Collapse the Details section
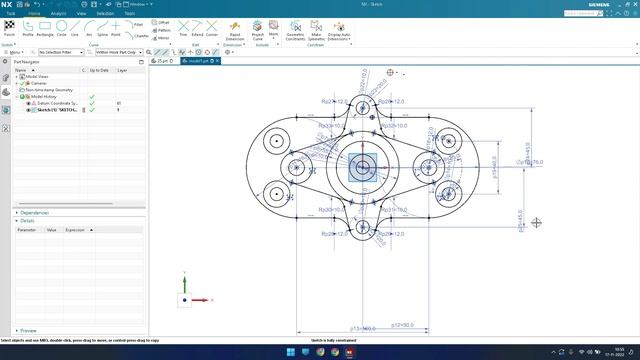Screen dimensions: 640x360 (17, 221)
